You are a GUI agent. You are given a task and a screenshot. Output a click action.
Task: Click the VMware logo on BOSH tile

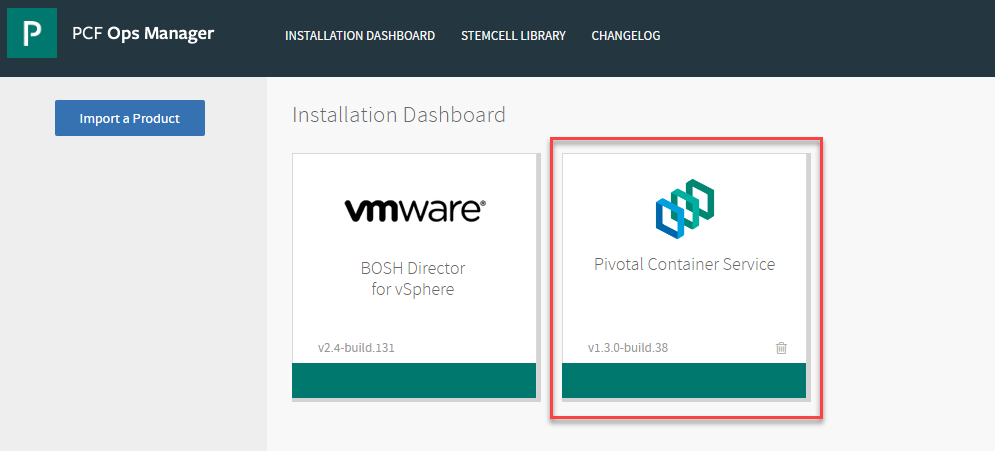click(x=416, y=210)
